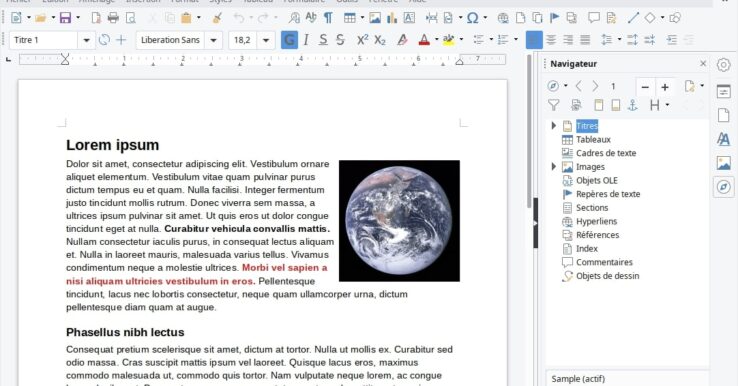
Task: Click the Update selected style icon
Action: coord(104,40)
